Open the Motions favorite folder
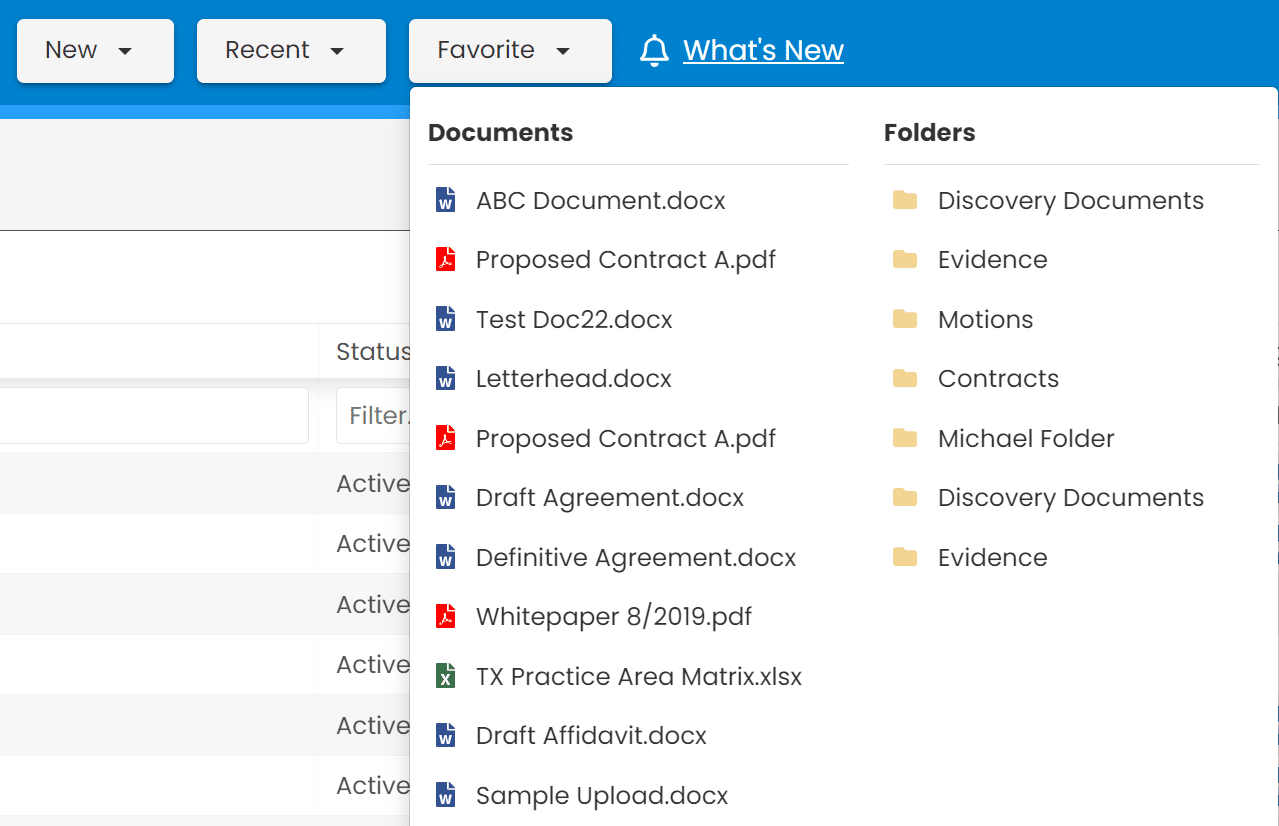The image size is (1279, 826). pyautogui.click(x=985, y=319)
